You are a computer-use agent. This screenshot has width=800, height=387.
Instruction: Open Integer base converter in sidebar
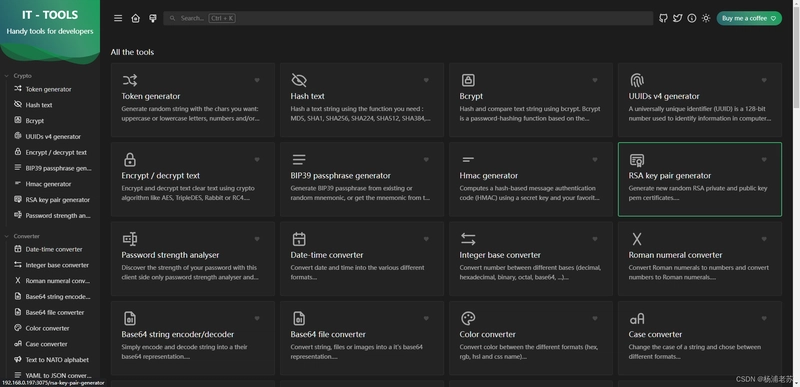[57, 265]
